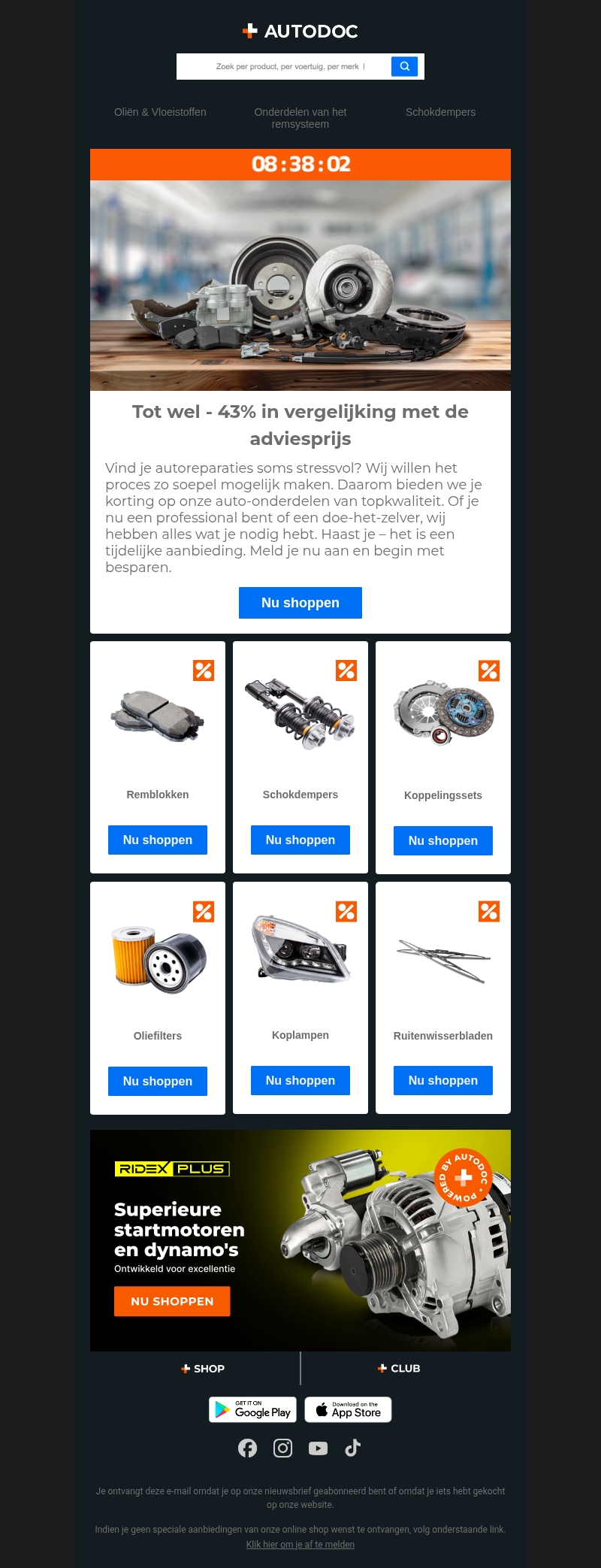This screenshot has width=601, height=1568.
Task: Open the TikTok social icon
Action: tap(353, 1448)
